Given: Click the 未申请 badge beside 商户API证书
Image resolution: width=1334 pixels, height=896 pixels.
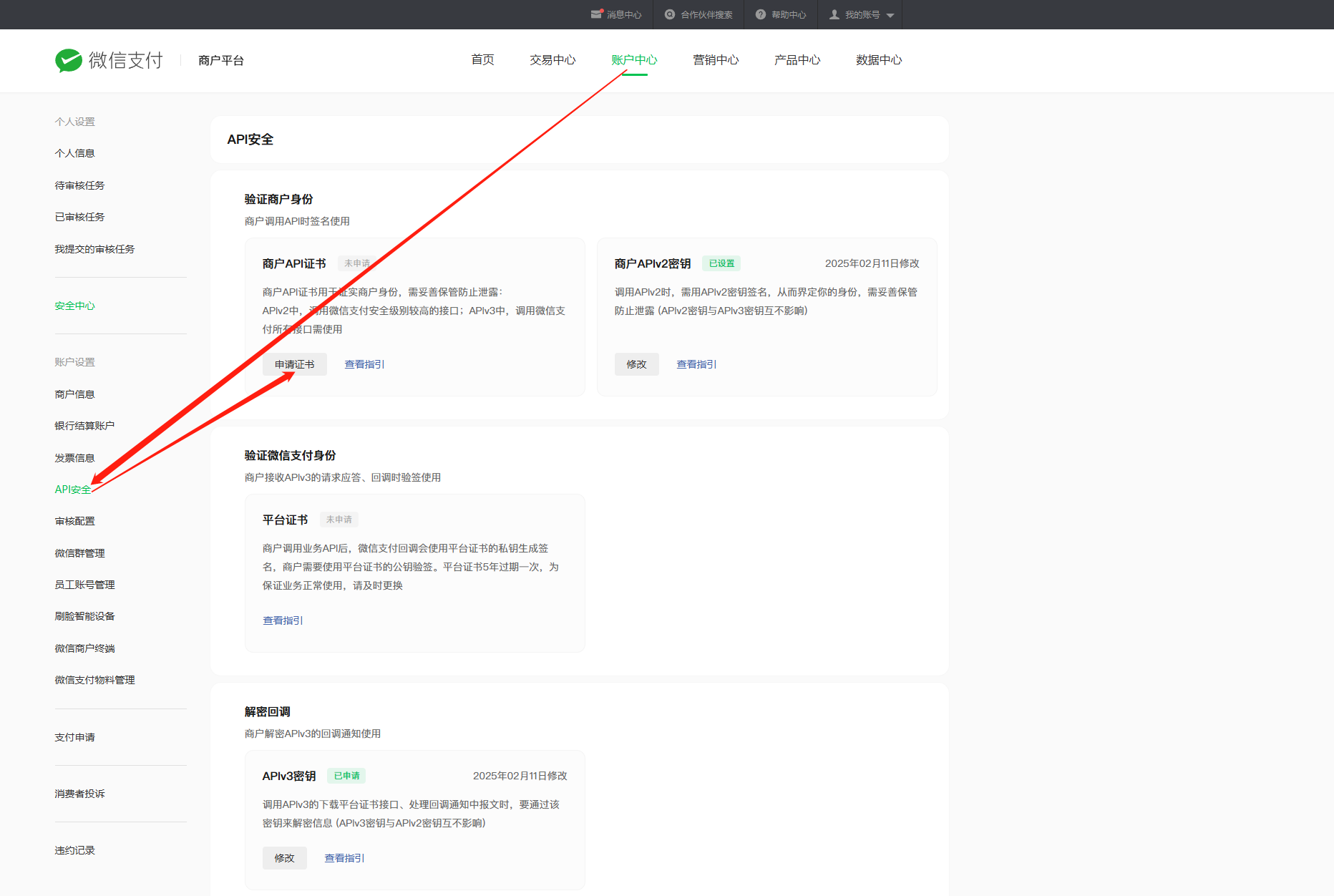Looking at the screenshot, I should 357,263.
